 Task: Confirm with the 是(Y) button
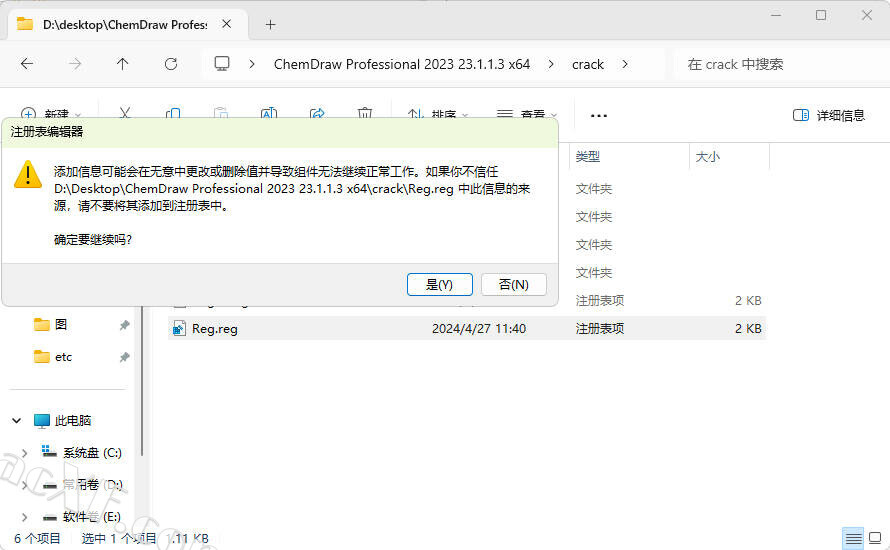(439, 284)
